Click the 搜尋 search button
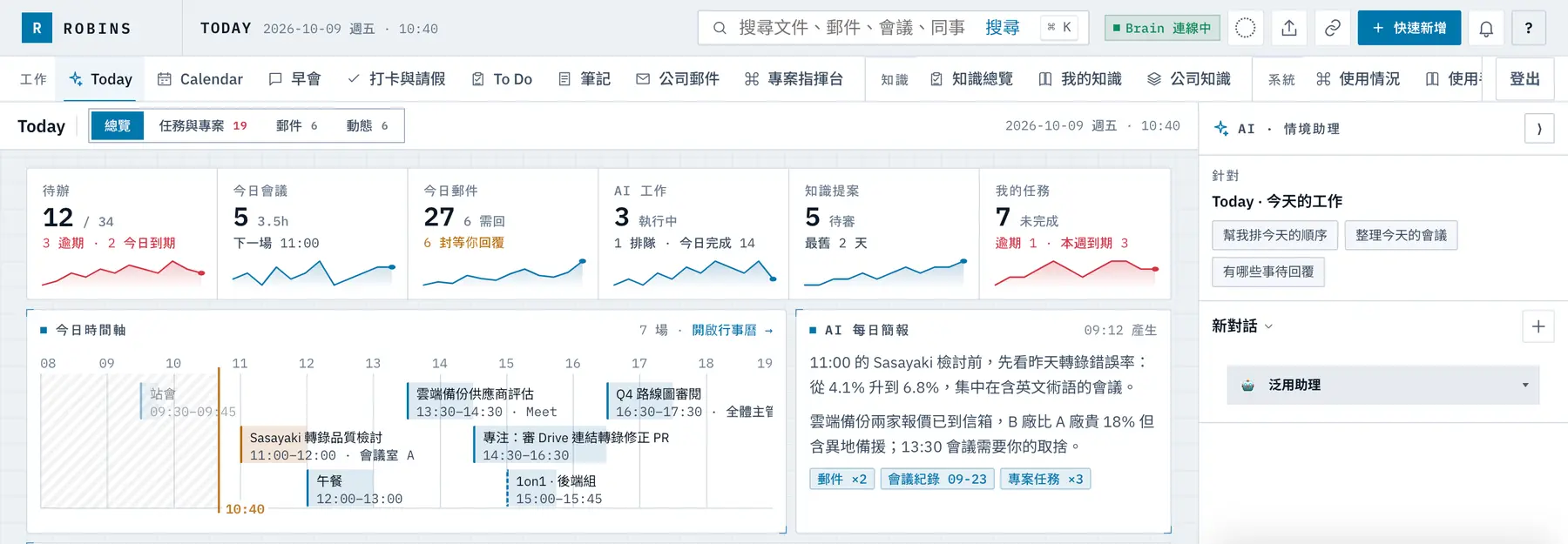Screen dimensions: 1568x544 (1003, 28)
